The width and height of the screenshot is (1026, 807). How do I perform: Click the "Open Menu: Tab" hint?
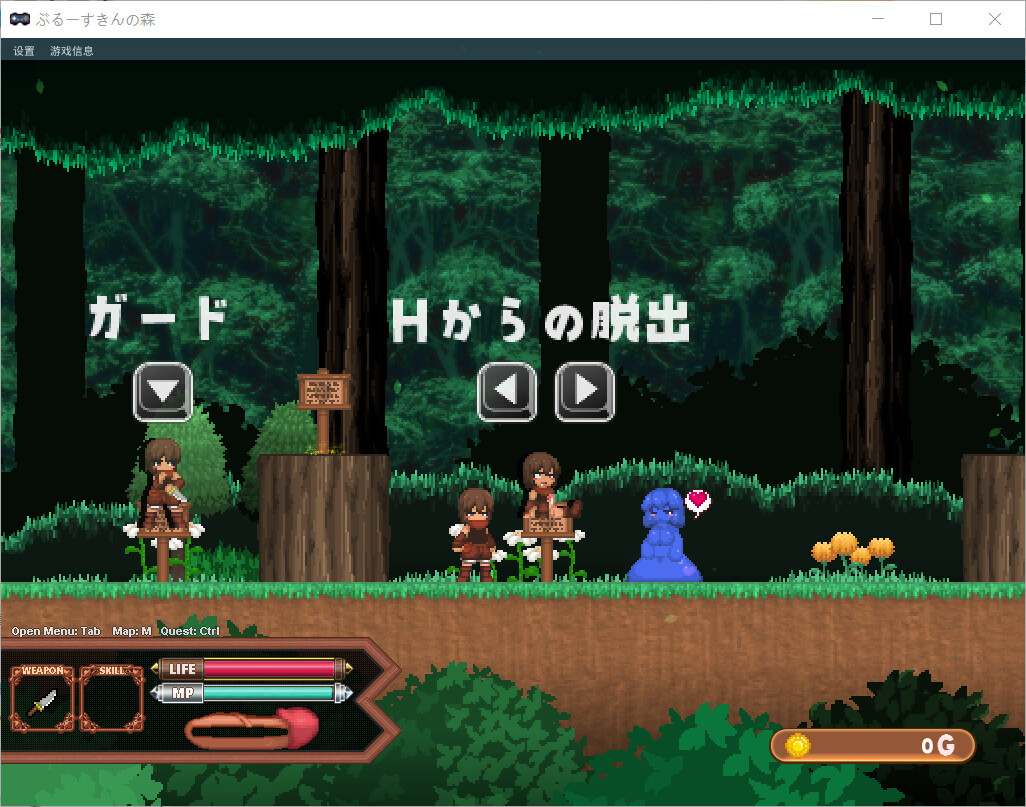click(x=56, y=631)
